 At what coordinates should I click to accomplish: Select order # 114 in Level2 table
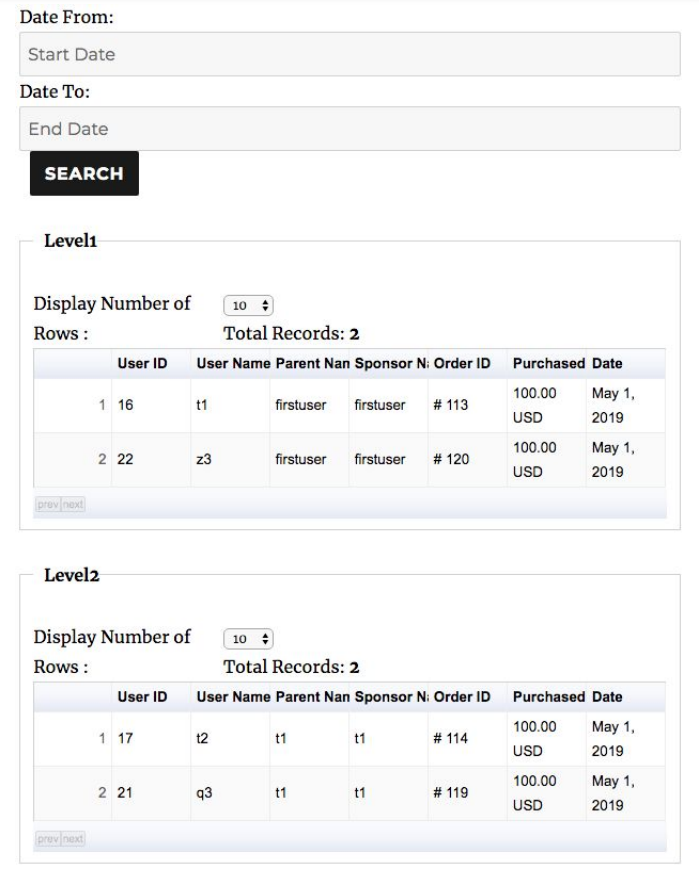(451, 738)
